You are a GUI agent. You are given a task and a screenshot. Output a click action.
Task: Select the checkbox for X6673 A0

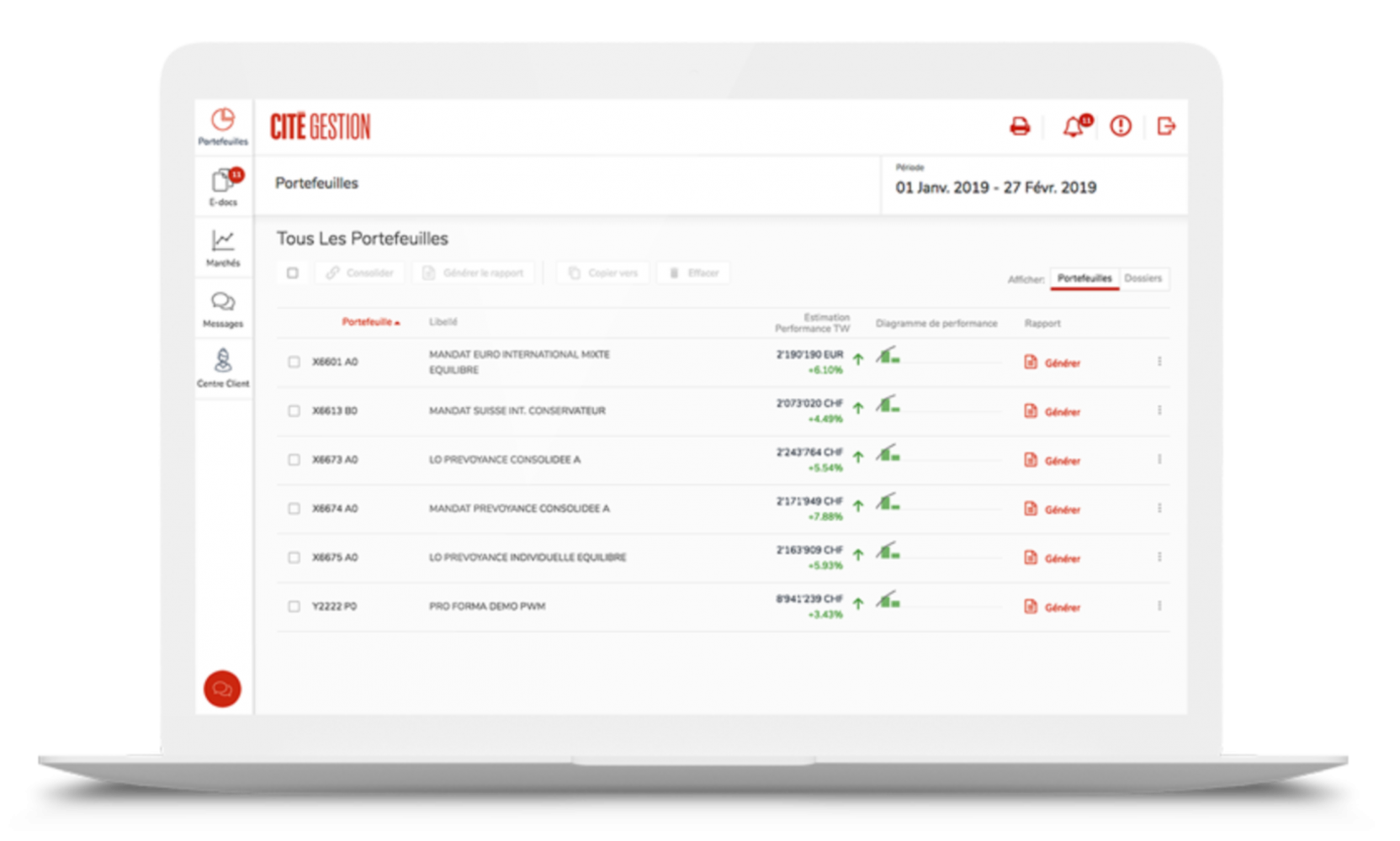(x=294, y=459)
